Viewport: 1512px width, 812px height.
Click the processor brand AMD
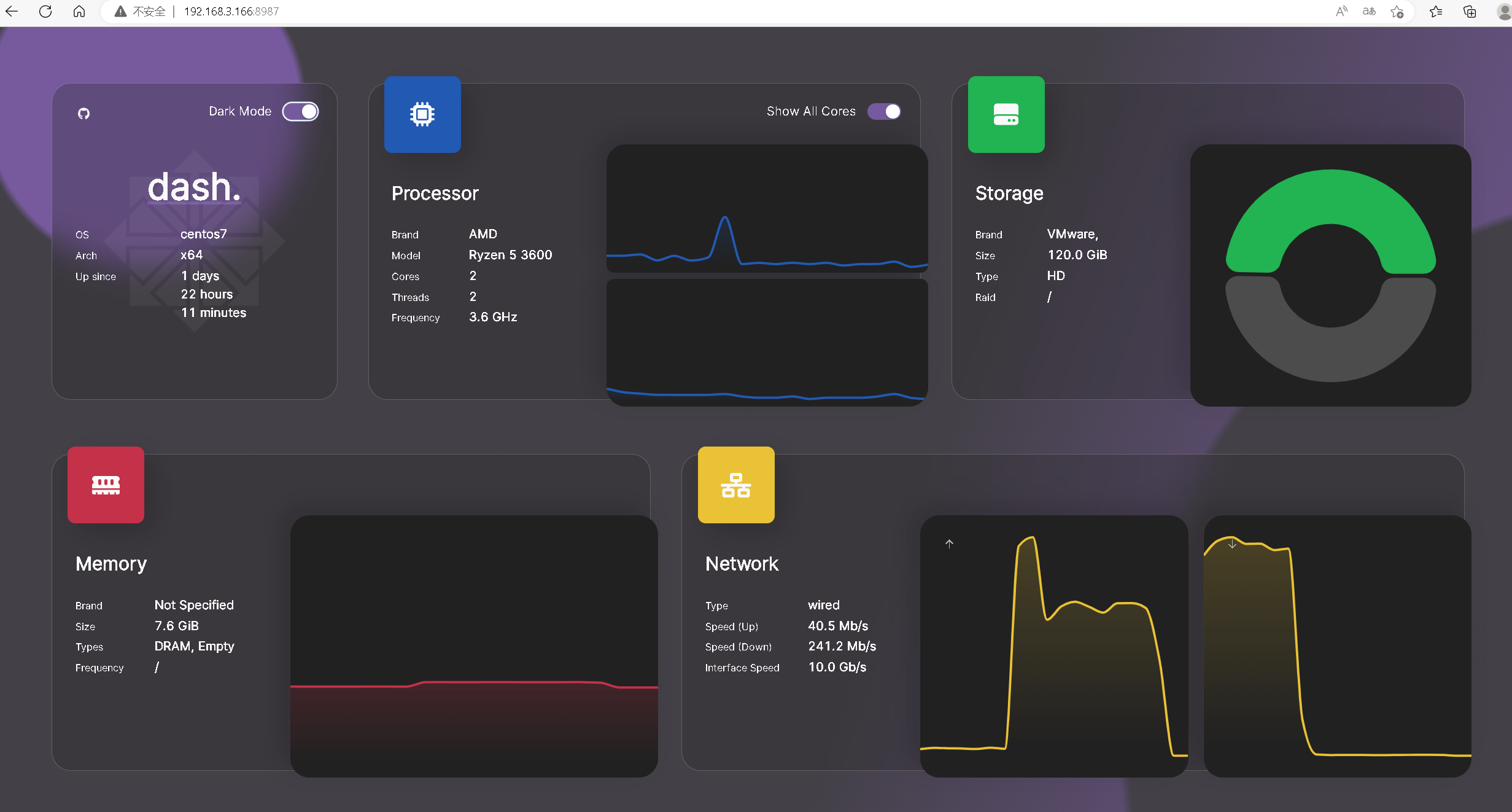[483, 234]
